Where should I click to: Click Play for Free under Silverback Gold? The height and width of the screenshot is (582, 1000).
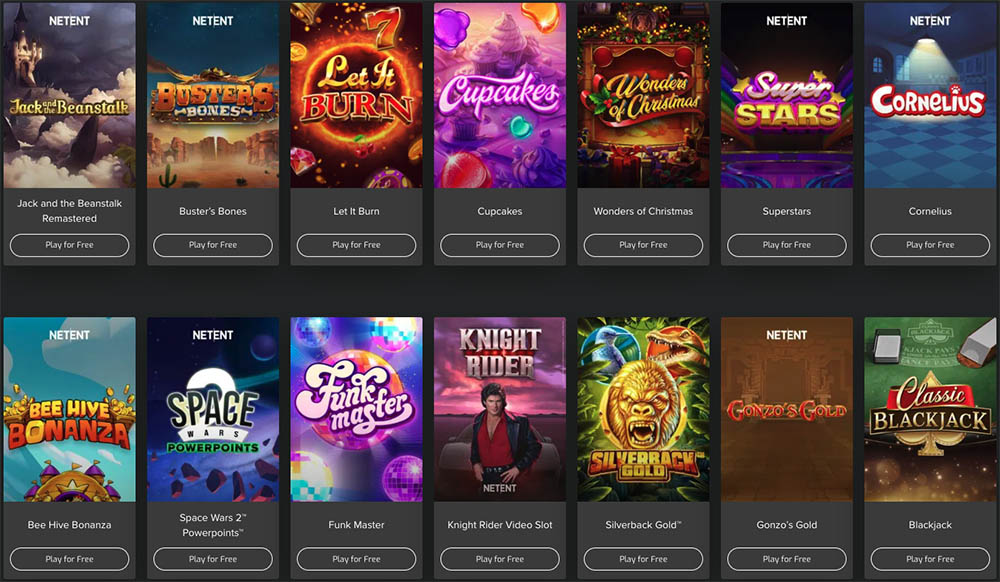pyautogui.click(x=643, y=559)
